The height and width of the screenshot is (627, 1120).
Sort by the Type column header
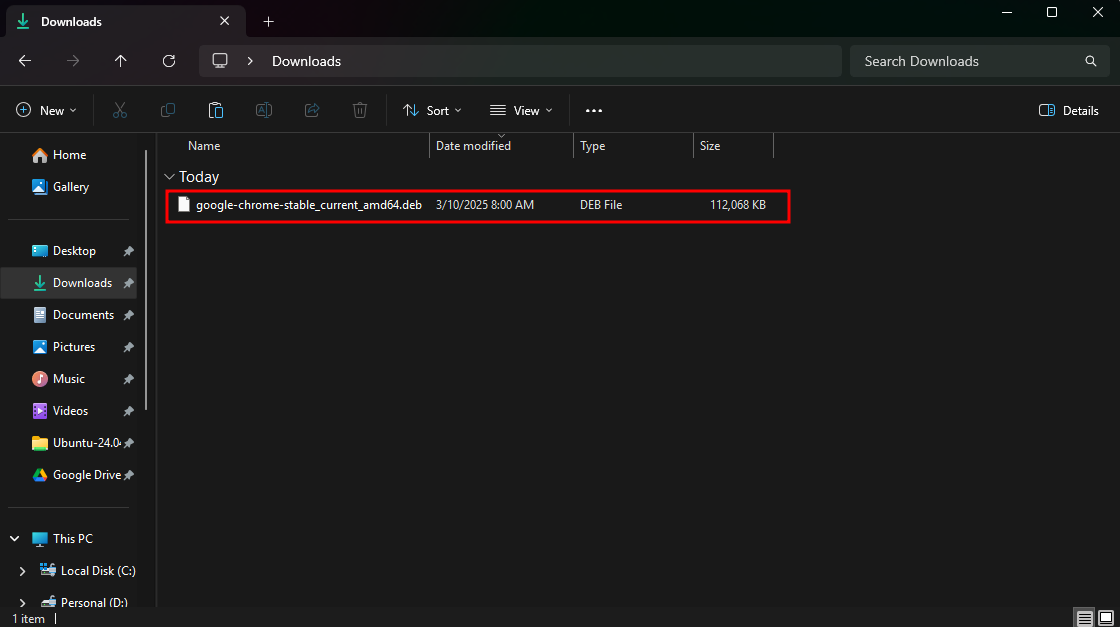coord(592,146)
